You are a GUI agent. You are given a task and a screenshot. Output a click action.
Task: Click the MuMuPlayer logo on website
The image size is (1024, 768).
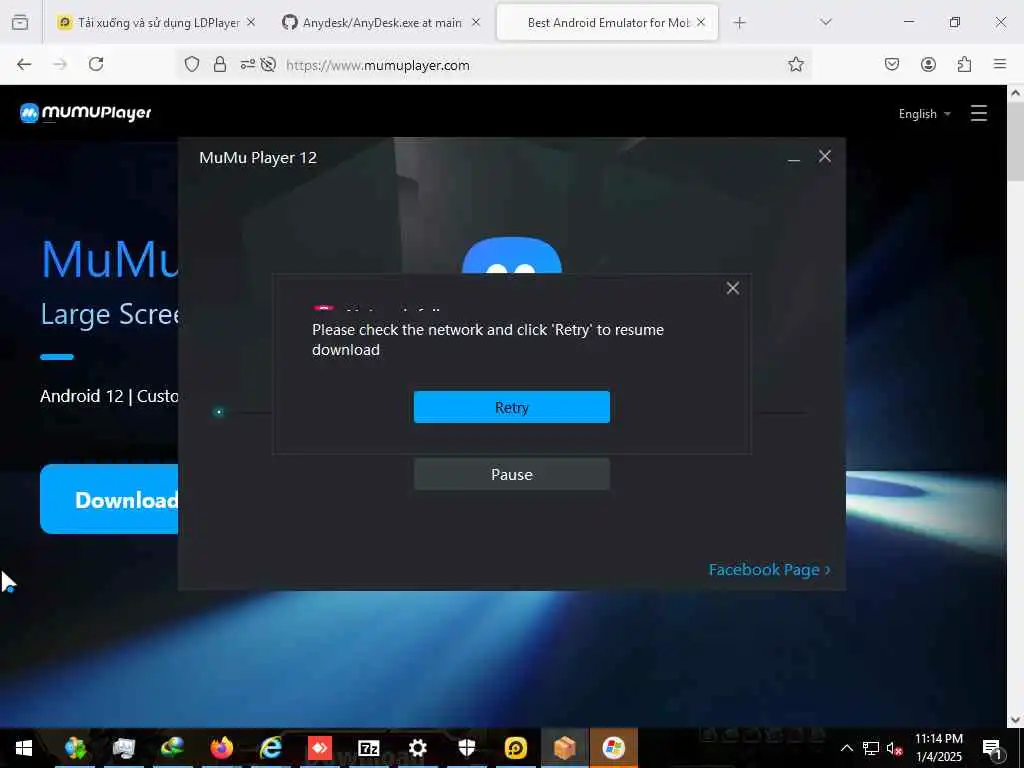click(x=86, y=113)
